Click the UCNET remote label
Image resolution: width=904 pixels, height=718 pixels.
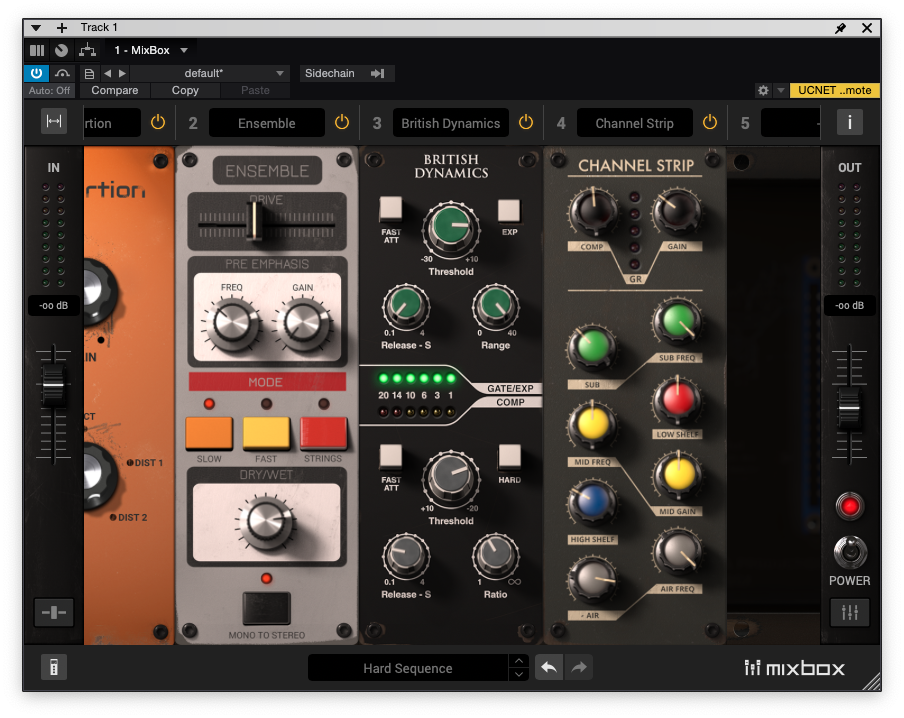(834, 91)
